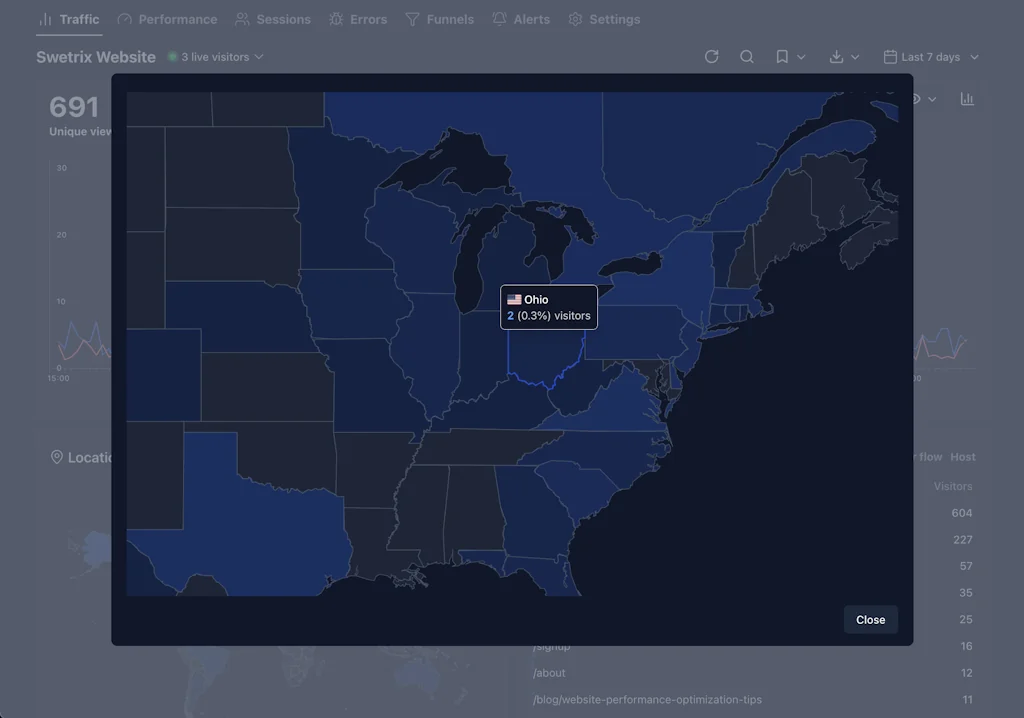1024x718 pixels.
Task: Open the search icon
Action: click(x=747, y=57)
